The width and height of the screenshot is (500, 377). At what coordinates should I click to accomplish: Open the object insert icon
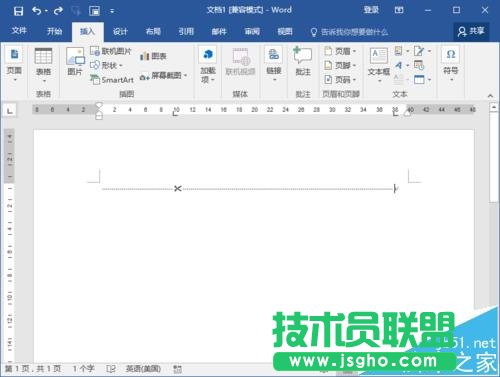[x=422, y=80]
